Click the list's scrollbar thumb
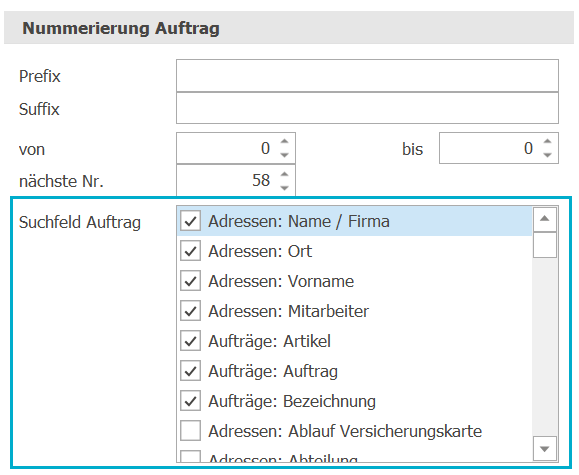This screenshot has width=579, height=475. point(545,245)
